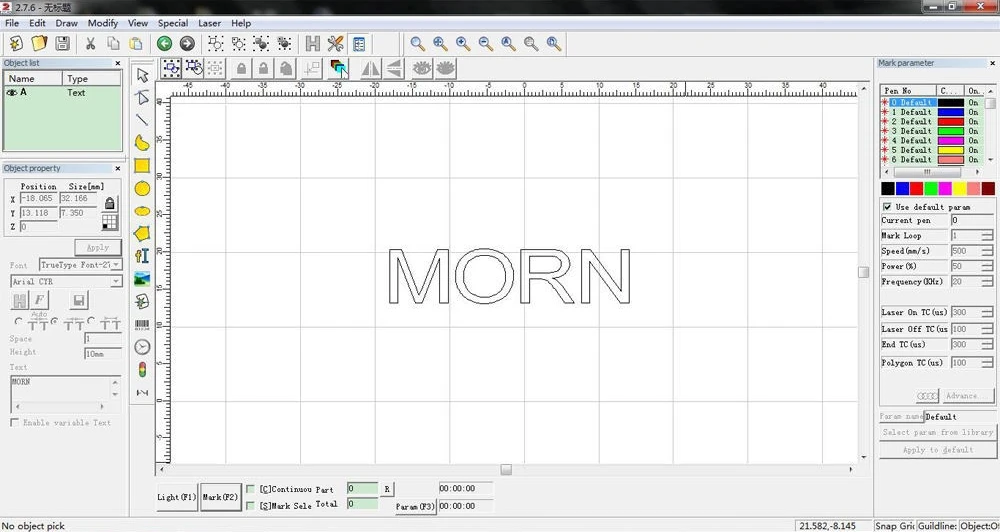Select the Pick arrow tool
Image resolution: width=1000 pixels, height=532 pixels.
click(142, 75)
